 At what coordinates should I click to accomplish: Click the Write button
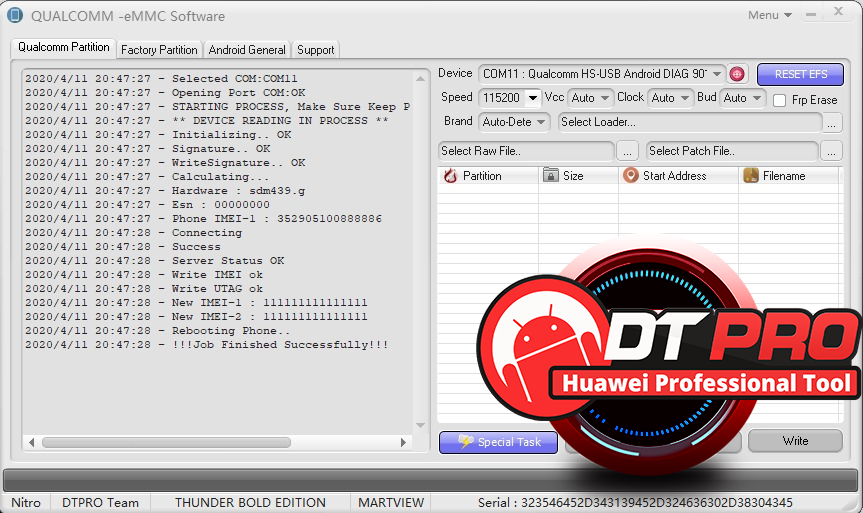tap(795, 441)
